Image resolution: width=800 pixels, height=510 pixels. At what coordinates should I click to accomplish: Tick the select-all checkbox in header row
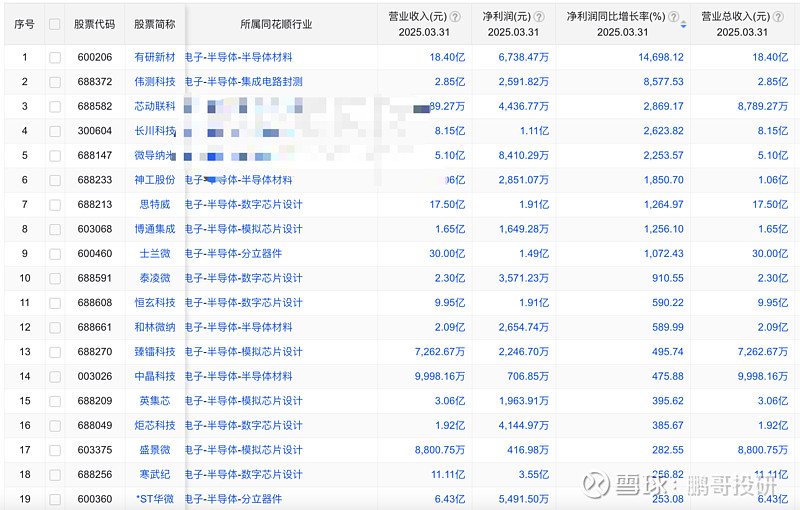(x=55, y=24)
